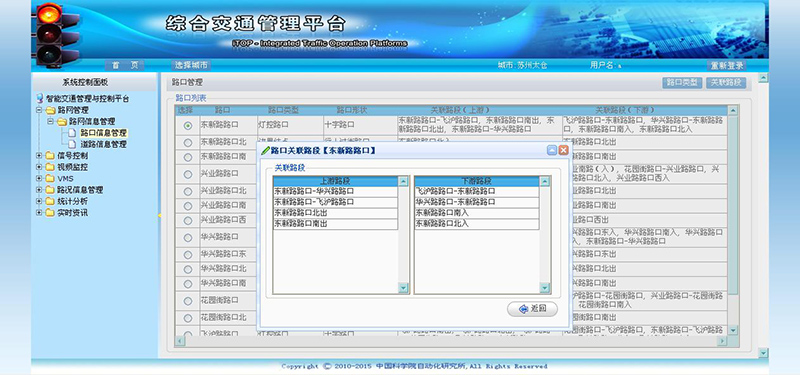Viewport: 800px width, 375px height.
Task: Expand the 实时资讯 tree node
Action: tap(39, 213)
